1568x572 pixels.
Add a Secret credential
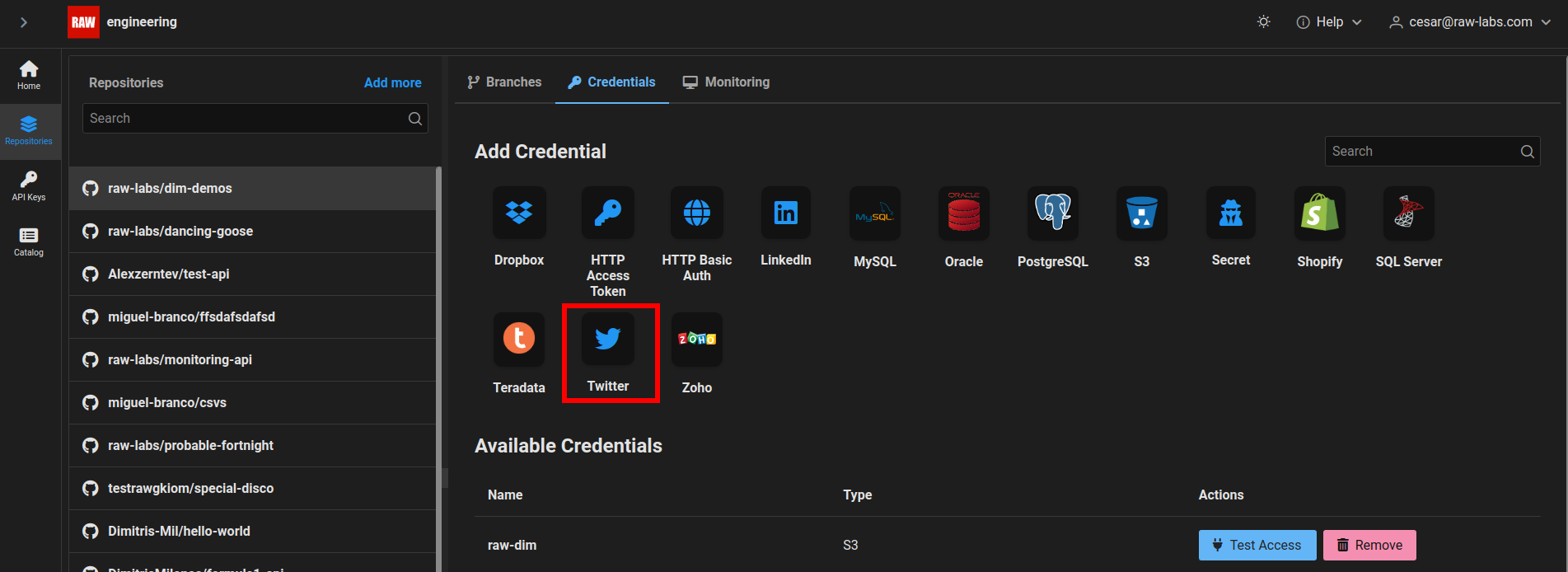click(x=1231, y=213)
